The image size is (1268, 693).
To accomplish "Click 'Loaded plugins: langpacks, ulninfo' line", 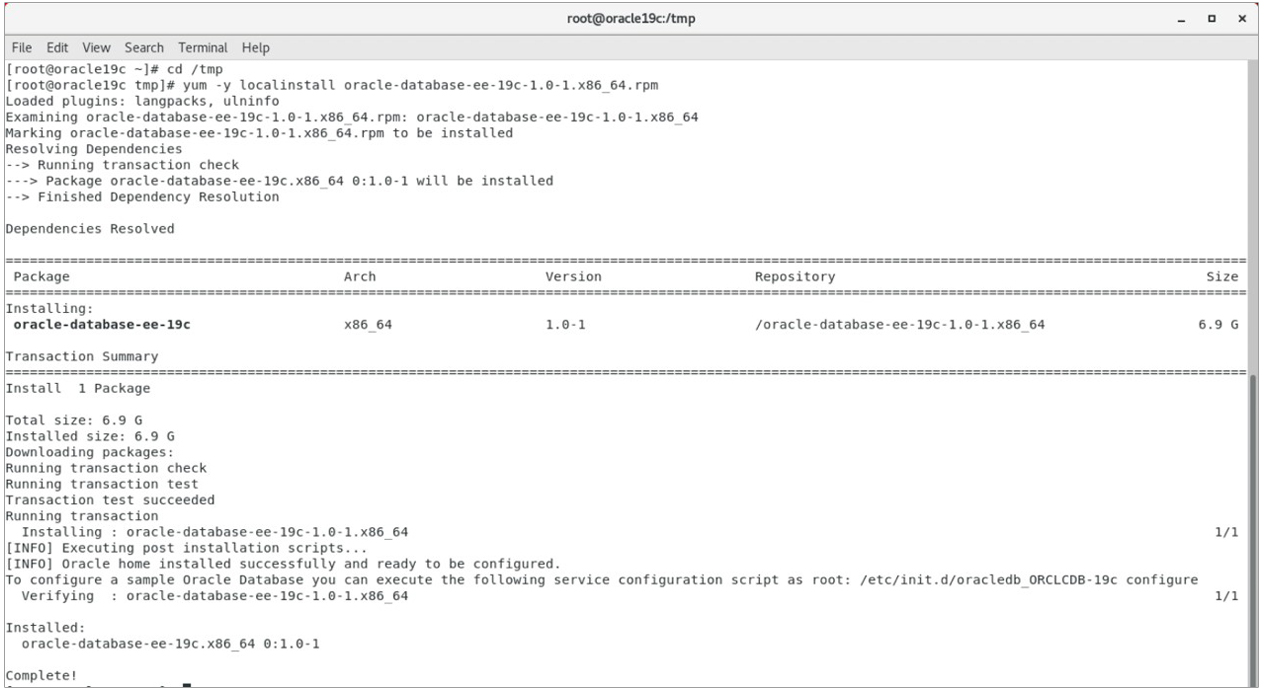I will pos(141,100).
